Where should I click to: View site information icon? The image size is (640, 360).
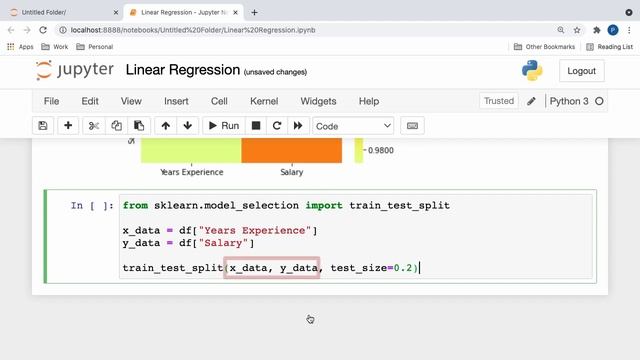click(x=63, y=30)
